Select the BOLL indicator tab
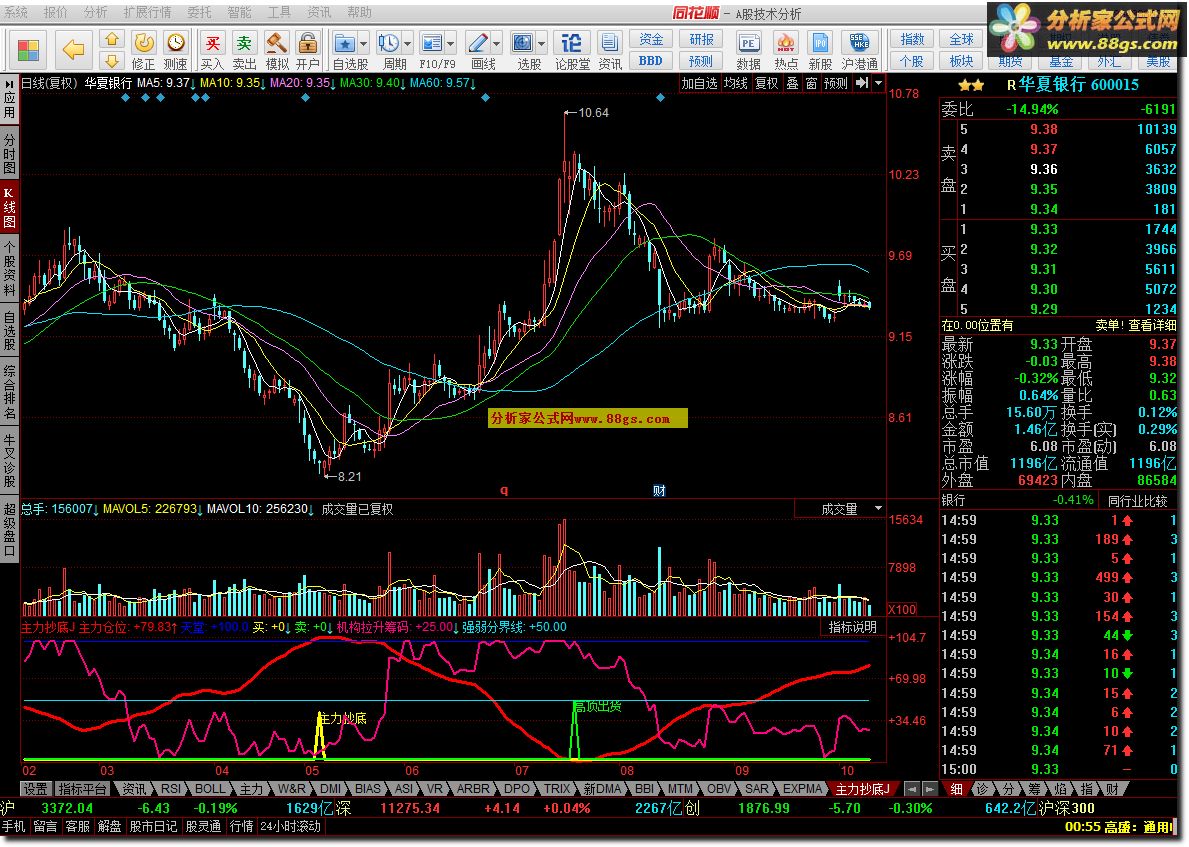 (x=210, y=789)
